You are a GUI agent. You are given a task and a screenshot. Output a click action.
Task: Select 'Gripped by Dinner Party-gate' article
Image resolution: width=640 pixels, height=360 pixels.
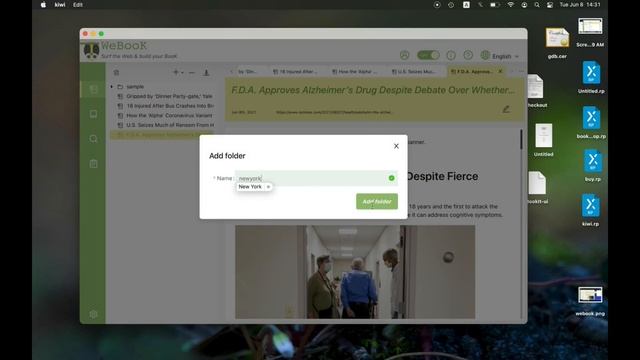point(165,96)
